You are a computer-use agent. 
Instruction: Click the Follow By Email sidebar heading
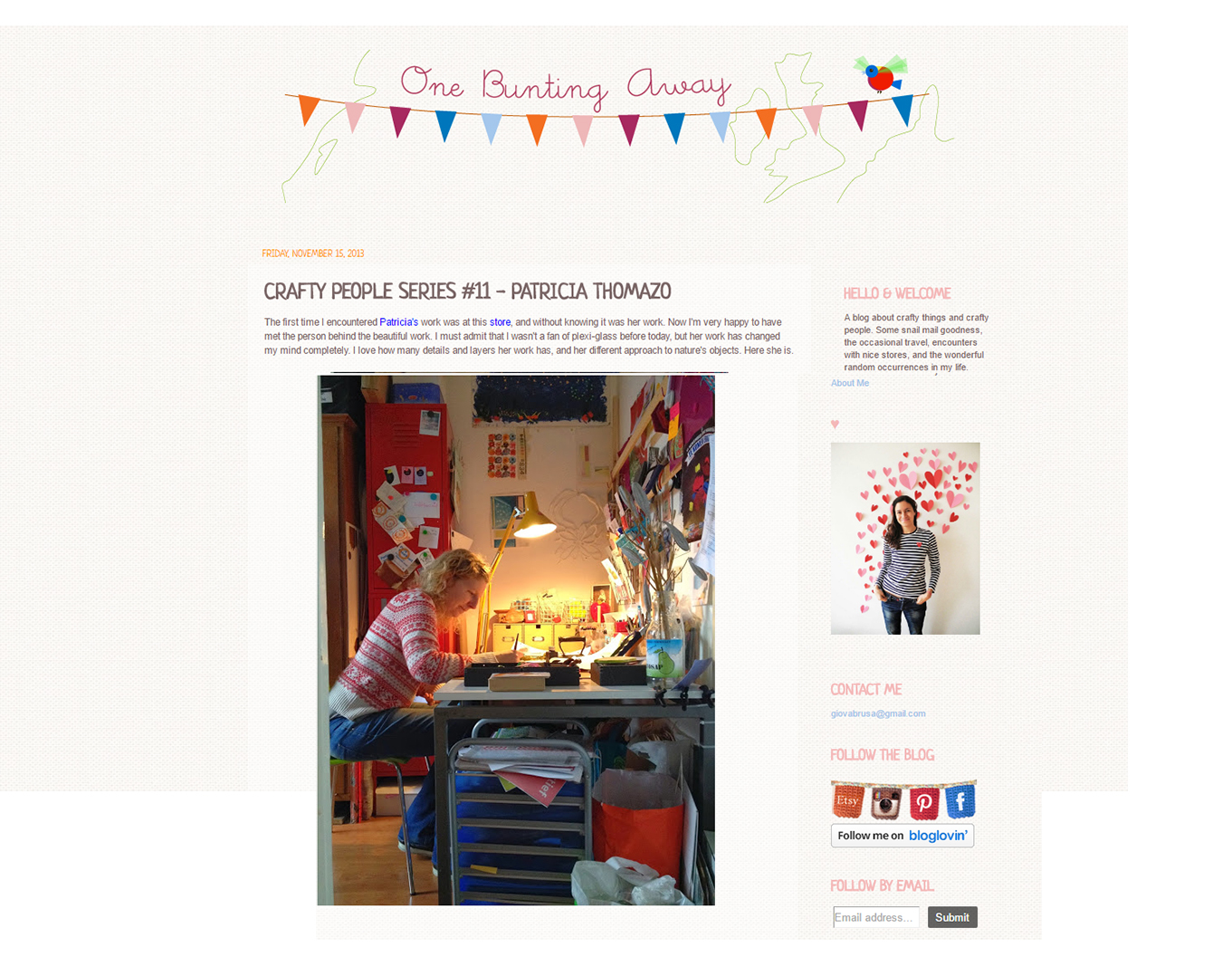pos(882,885)
